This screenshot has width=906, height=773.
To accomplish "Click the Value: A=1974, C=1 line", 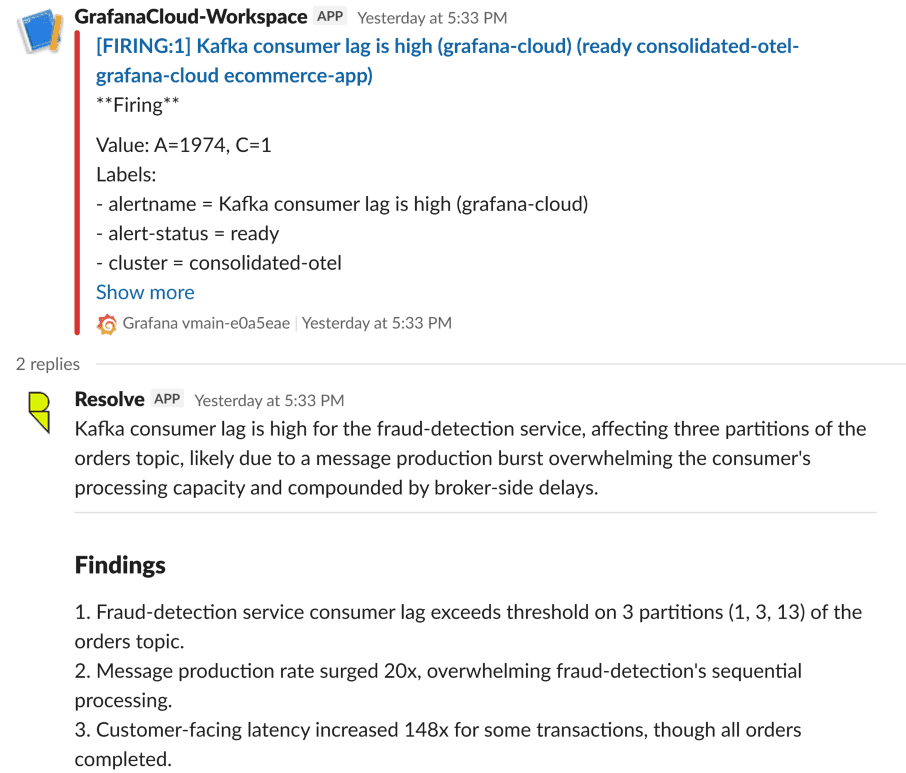I will 184,146.
